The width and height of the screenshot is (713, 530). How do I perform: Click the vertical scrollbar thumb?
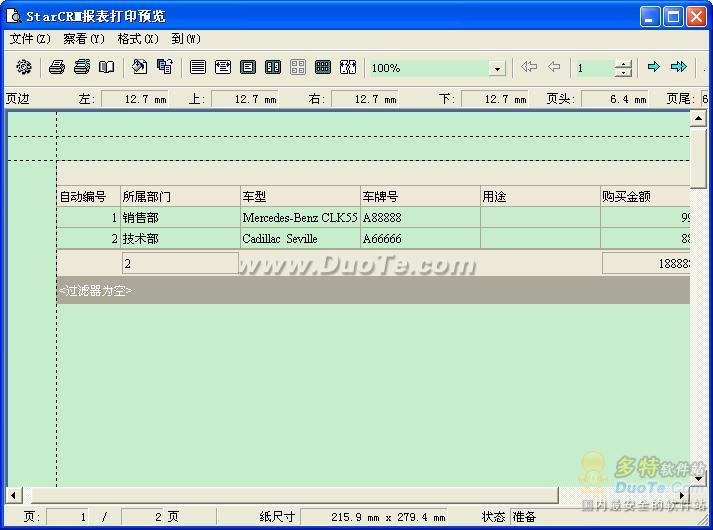point(698,158)
